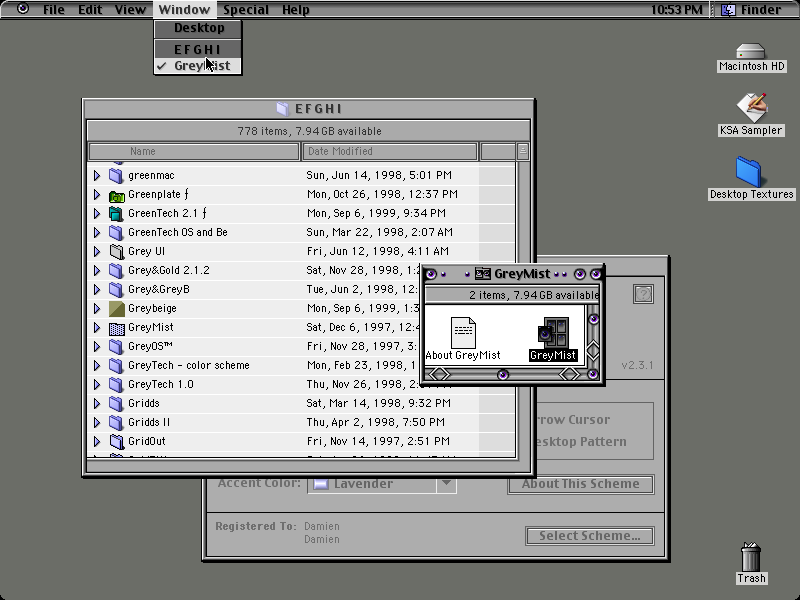The height and width of the screenshot is (600, 800).
Task: Click the GreyMist window vertical scrollbar diamond
Action: (593, 351)
